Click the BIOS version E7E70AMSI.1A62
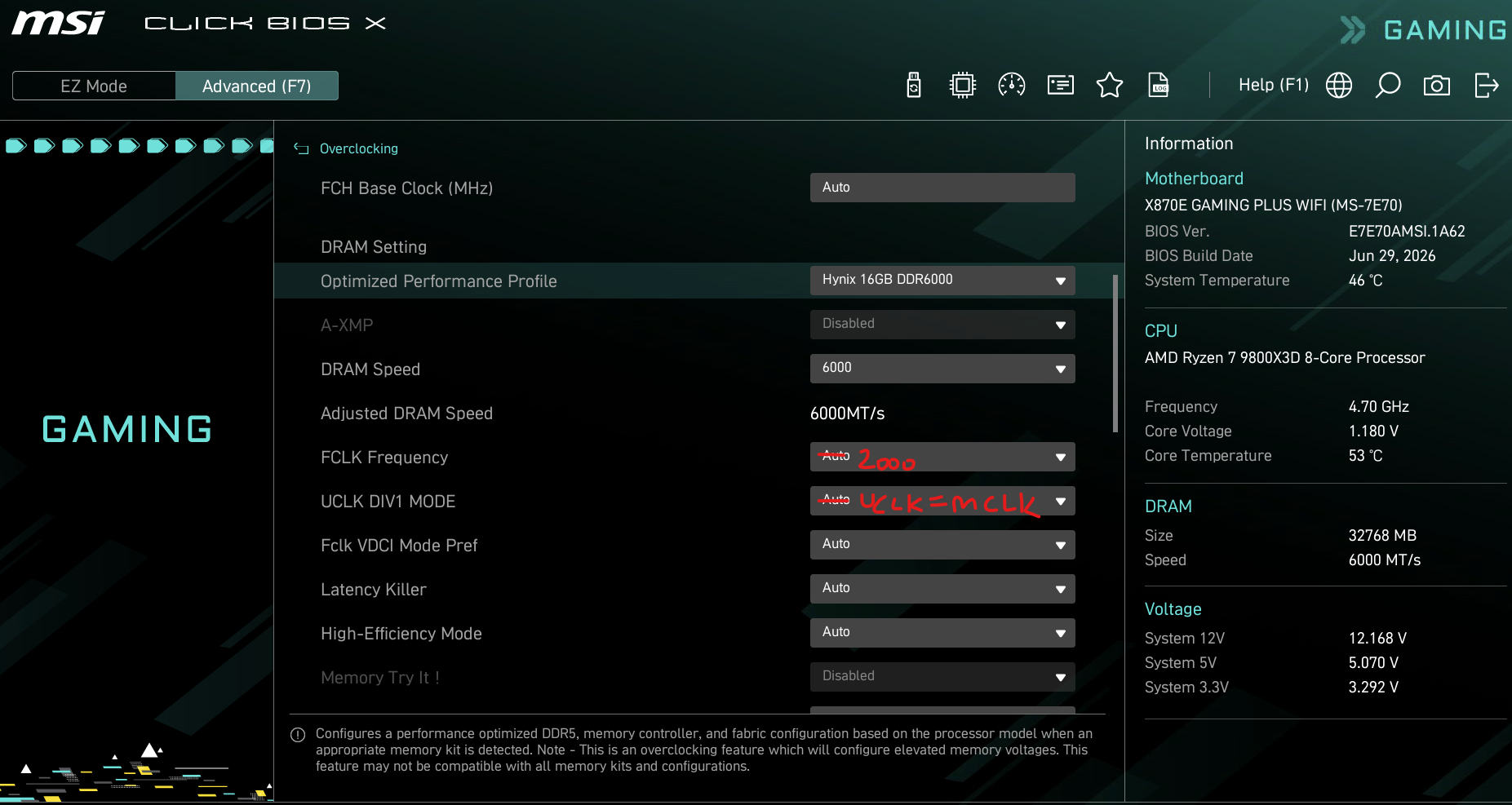 coord(1407,232)
